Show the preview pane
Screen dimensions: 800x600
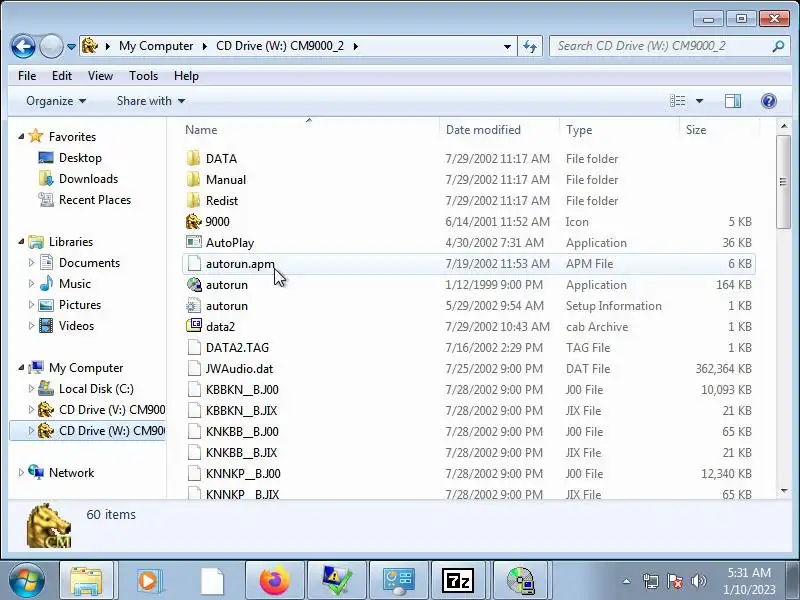tap(733, 101)
